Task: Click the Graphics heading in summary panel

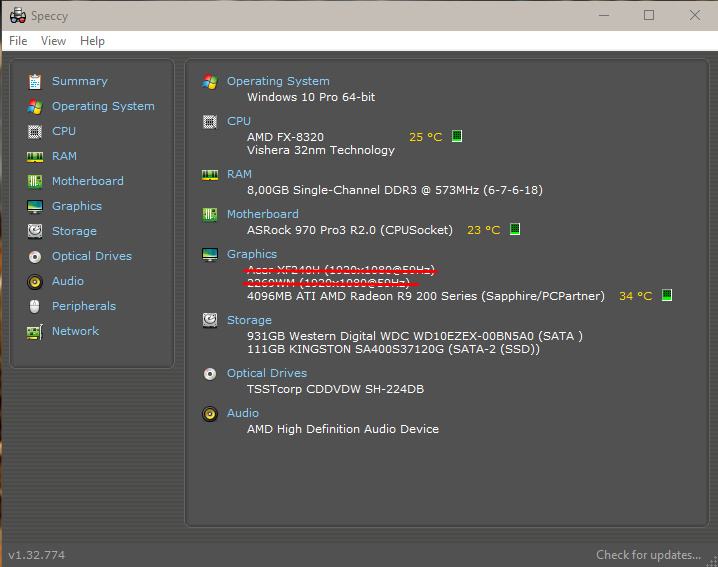Action: [252, 254]
